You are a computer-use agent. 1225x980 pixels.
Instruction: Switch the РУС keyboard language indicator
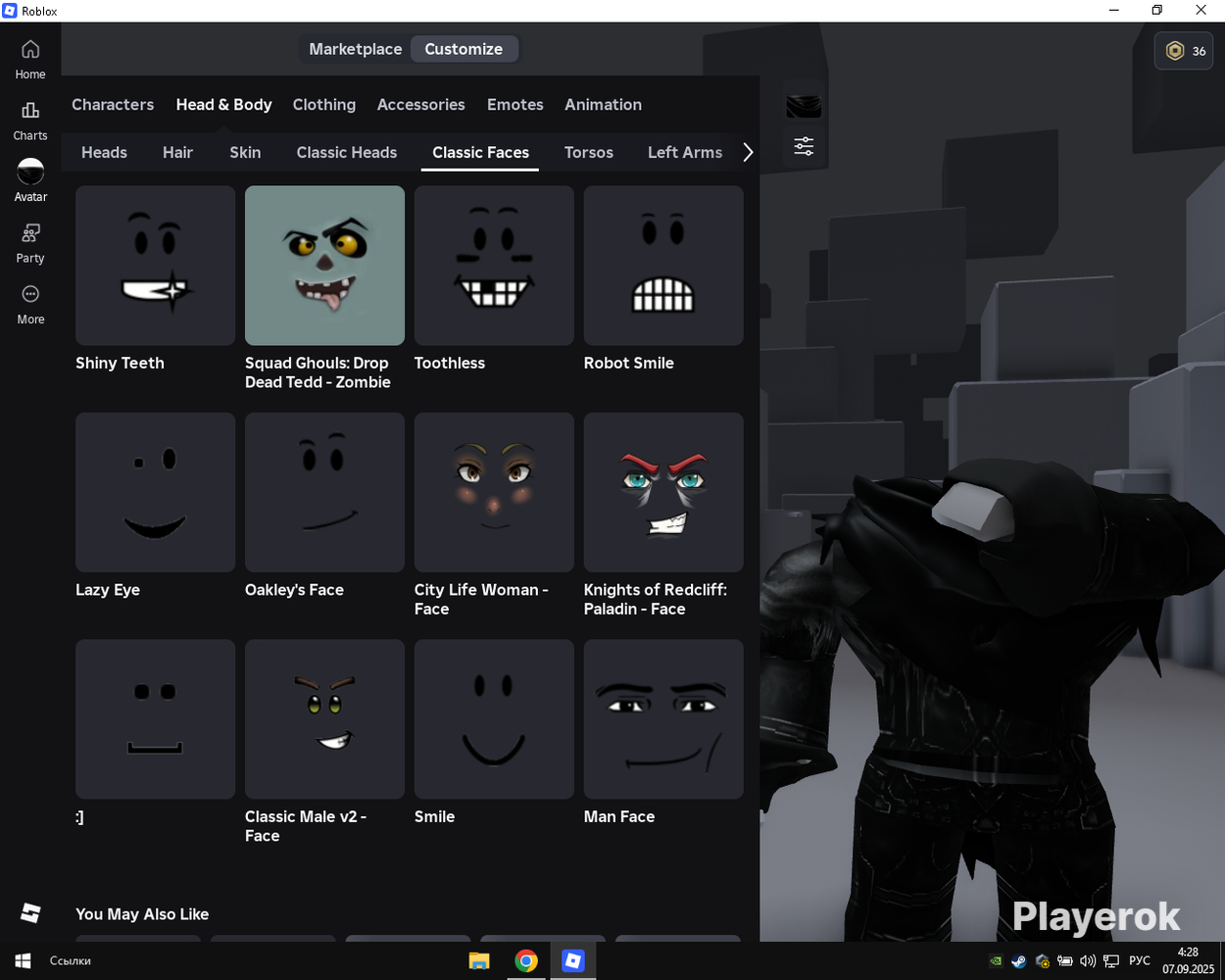point(1140,961)
